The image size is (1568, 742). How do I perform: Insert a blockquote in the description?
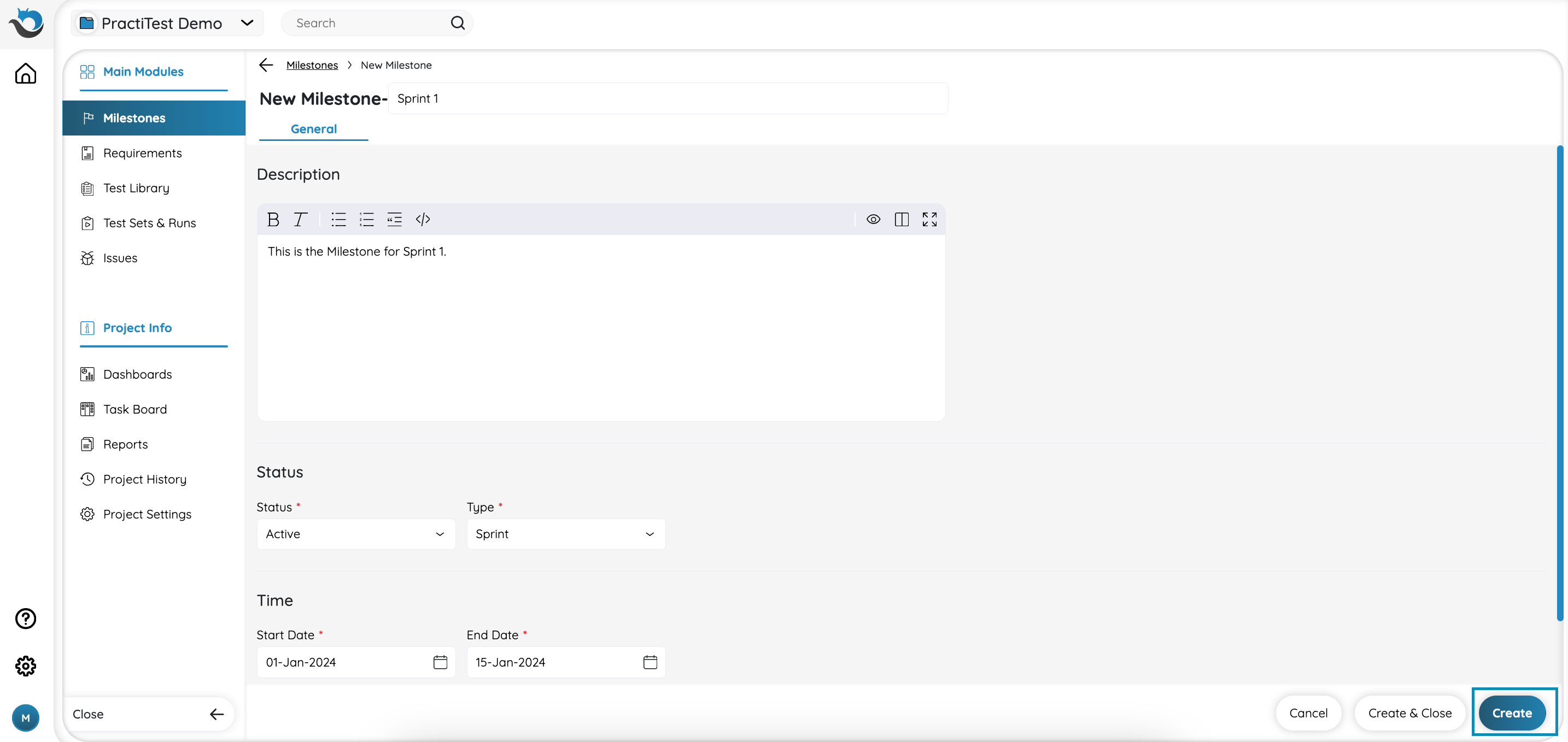[394, 220]
